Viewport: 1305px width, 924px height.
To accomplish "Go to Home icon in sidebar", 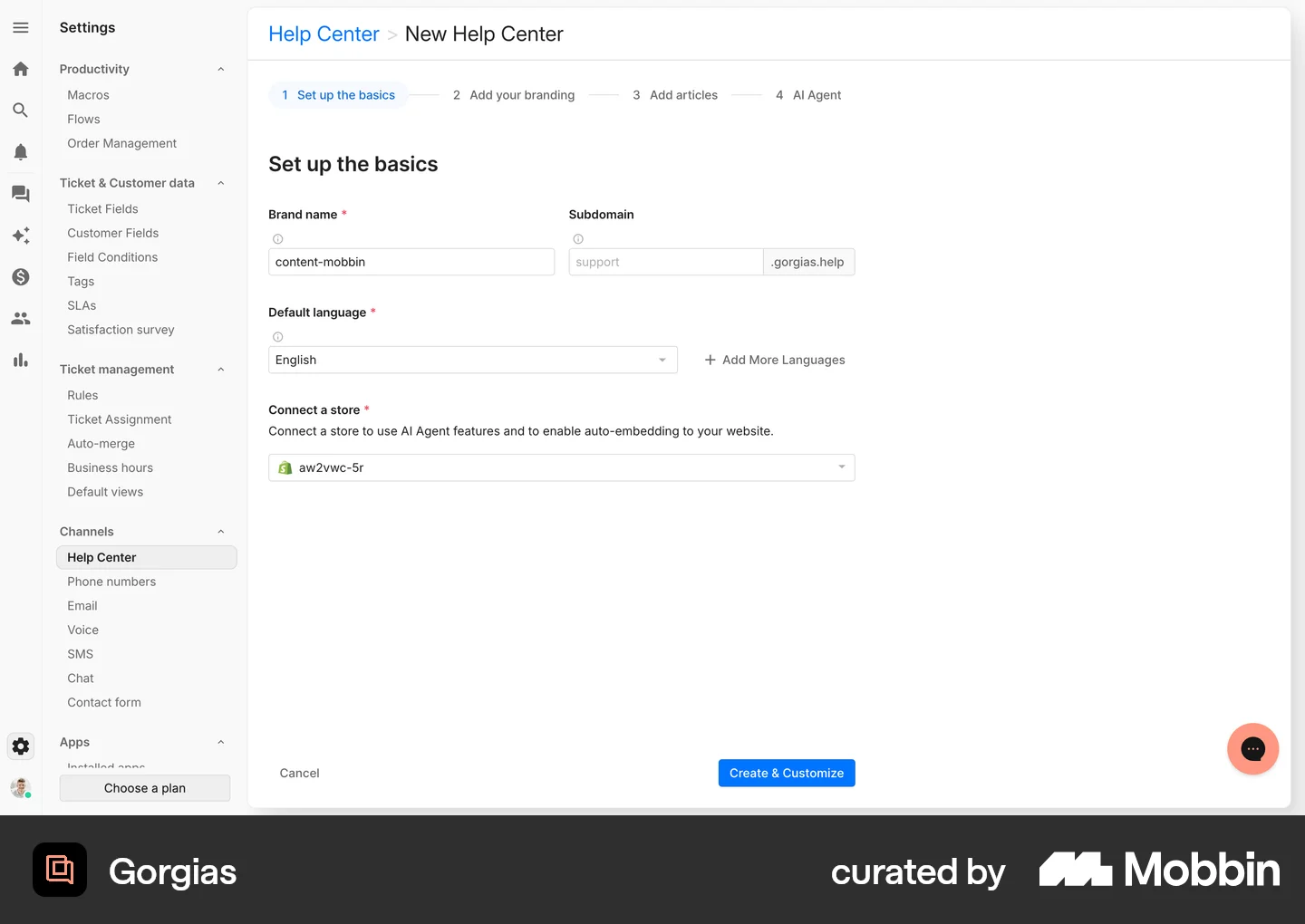I will coord(21,69).
